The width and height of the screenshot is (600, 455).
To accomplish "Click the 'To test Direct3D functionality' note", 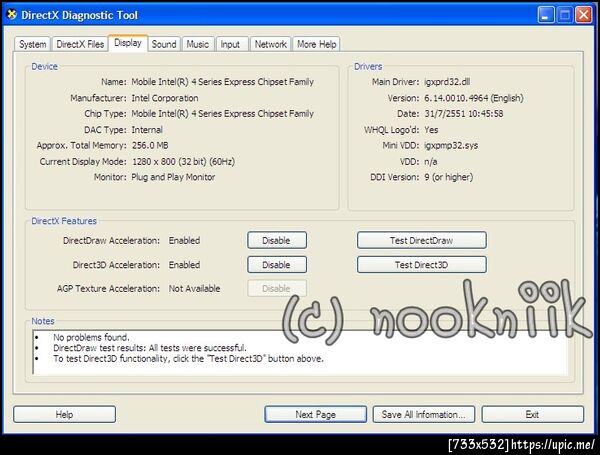I will 188,359.
